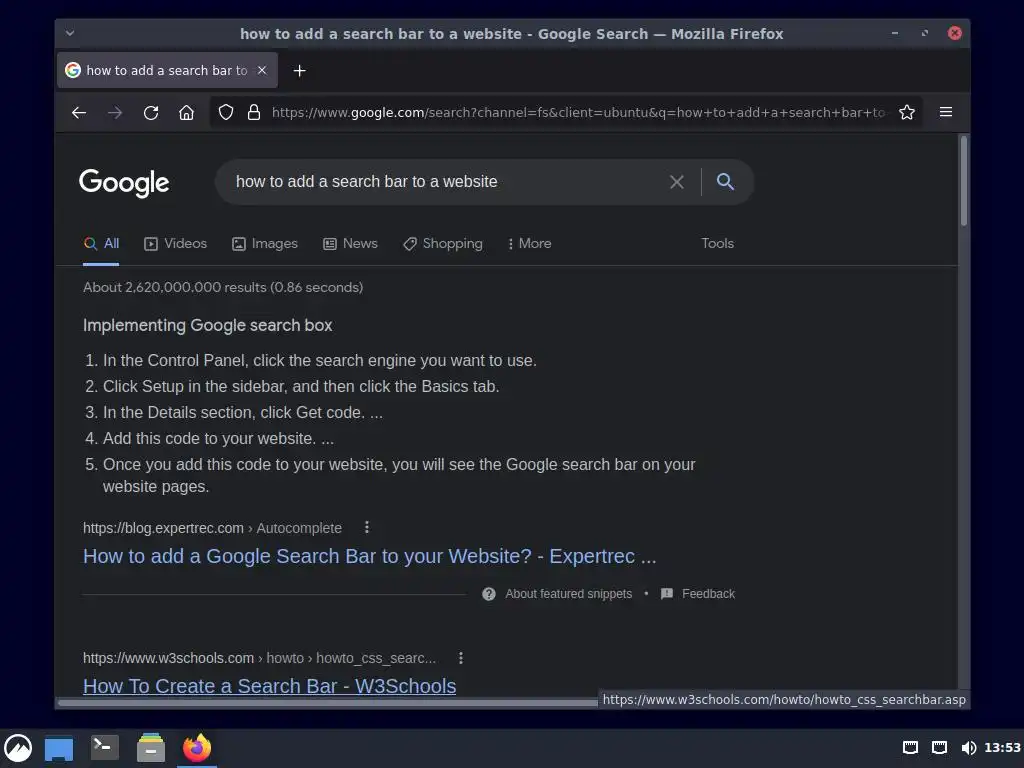Close the Google search tab
This screenshot has width=1024, height=768.
click(262, 70)
